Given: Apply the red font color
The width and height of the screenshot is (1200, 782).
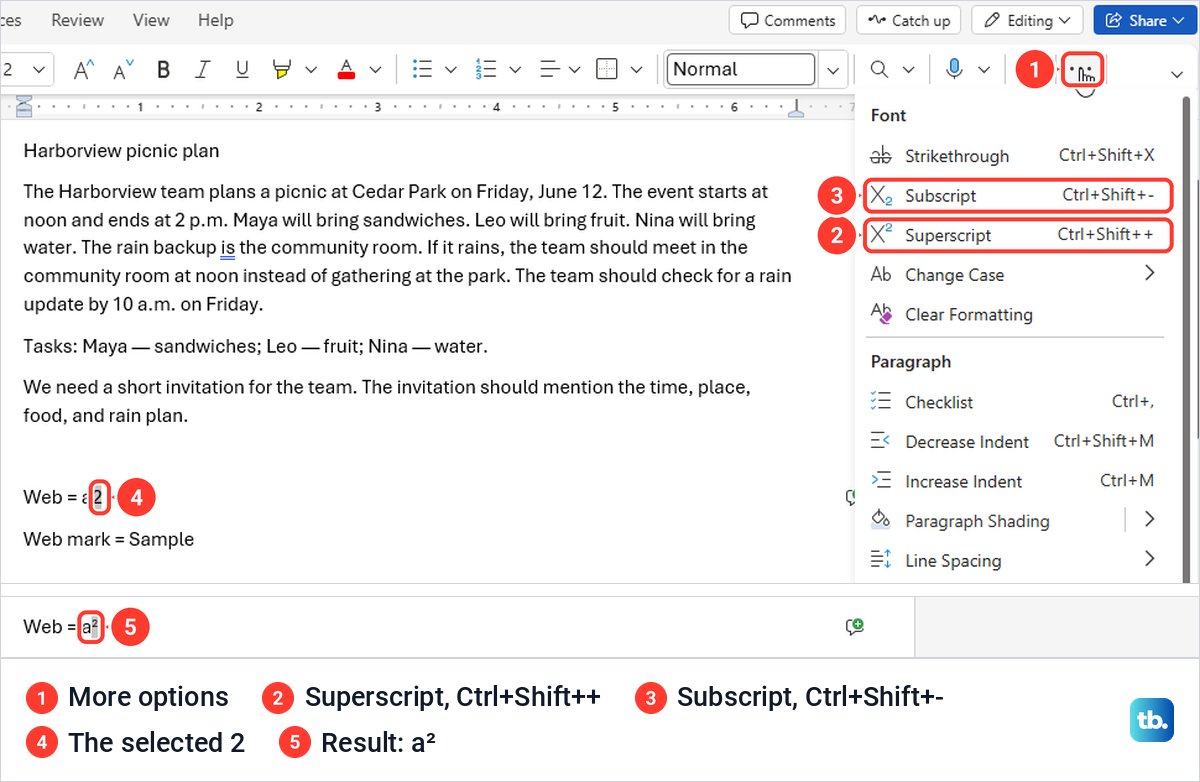Looking at the screenshot, I should point(347,69).
